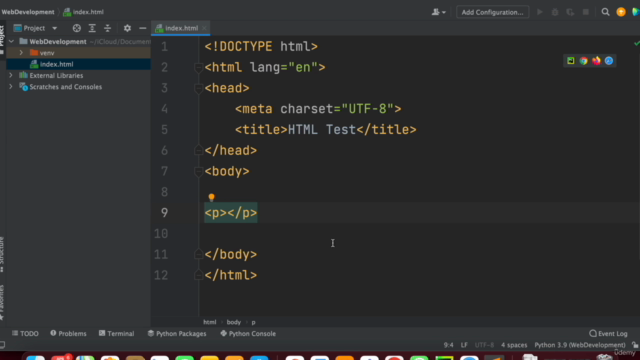Click the tool window quick-access icon bottom-left
Screen dimensions: 640x360
click(x=2, y=345)
